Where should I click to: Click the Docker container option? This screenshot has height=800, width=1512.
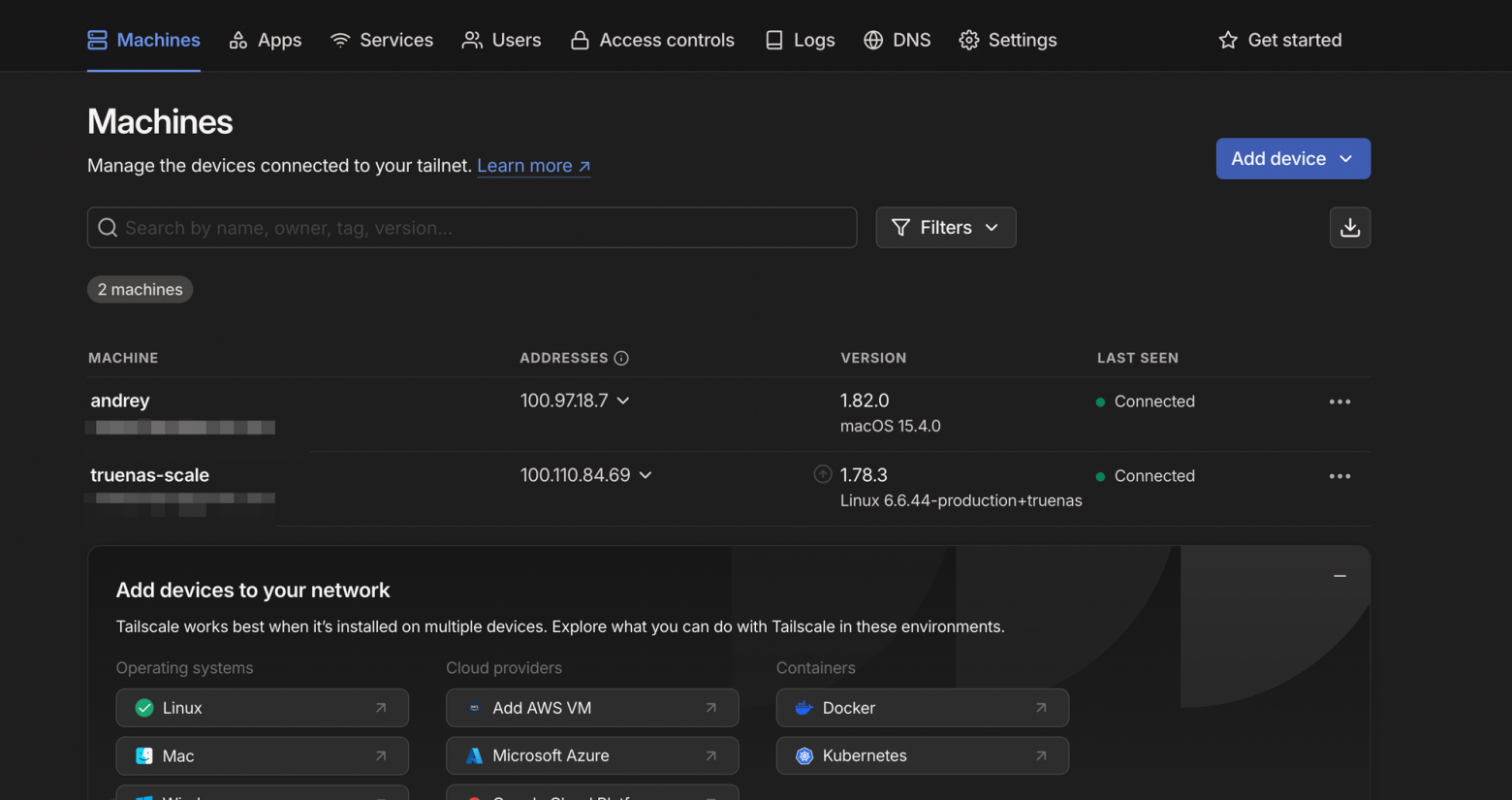pyautogui.click(x=923, y=708)
